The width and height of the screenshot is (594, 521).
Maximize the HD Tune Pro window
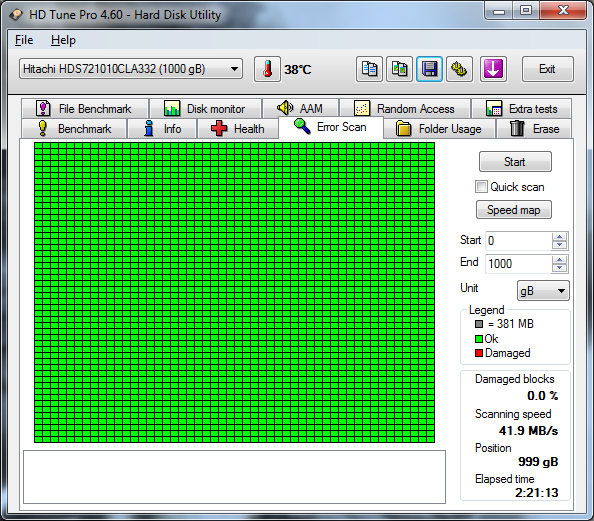point(526,11)
